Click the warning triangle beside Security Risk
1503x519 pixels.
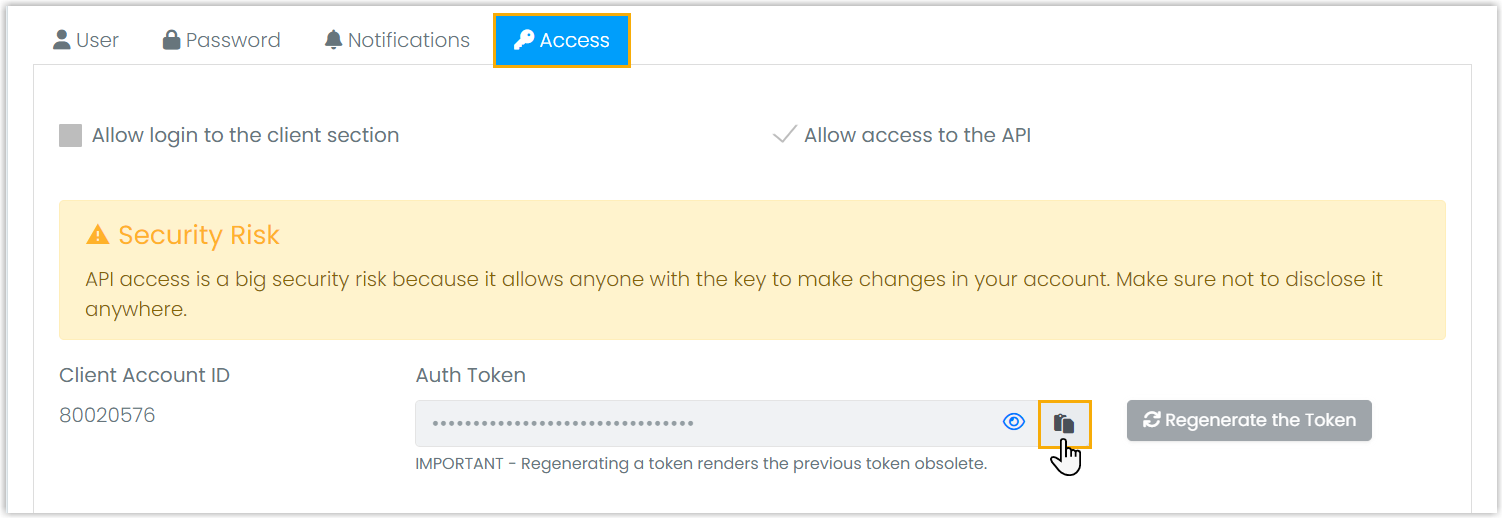click(97, 235)
